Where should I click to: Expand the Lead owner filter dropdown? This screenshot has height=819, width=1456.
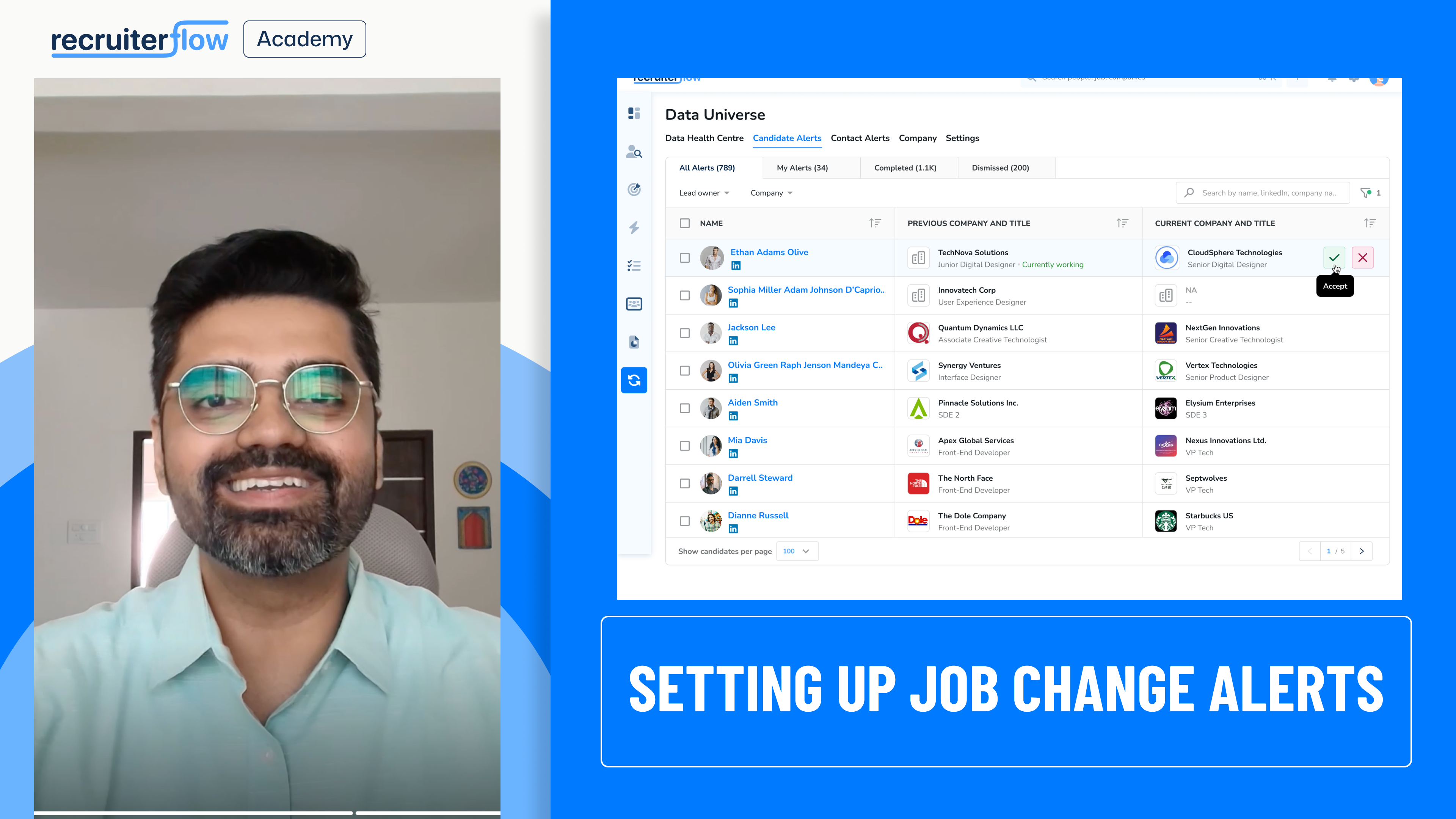point(704,193)
